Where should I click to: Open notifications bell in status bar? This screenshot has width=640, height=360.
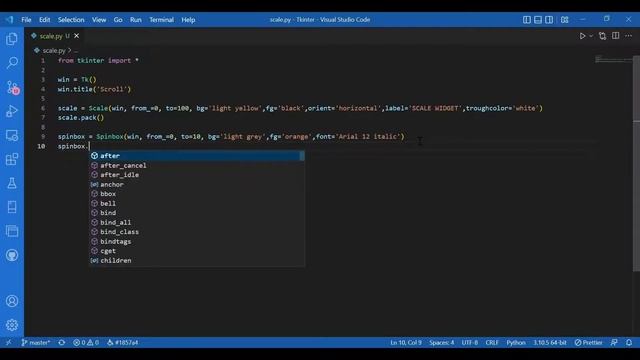pyautogui.click(x=629, y=342)
